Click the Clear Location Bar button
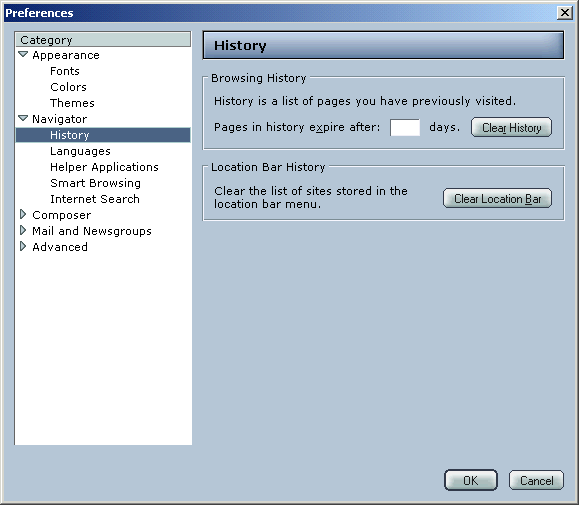 pyautogui.click(x=497, y=199)
